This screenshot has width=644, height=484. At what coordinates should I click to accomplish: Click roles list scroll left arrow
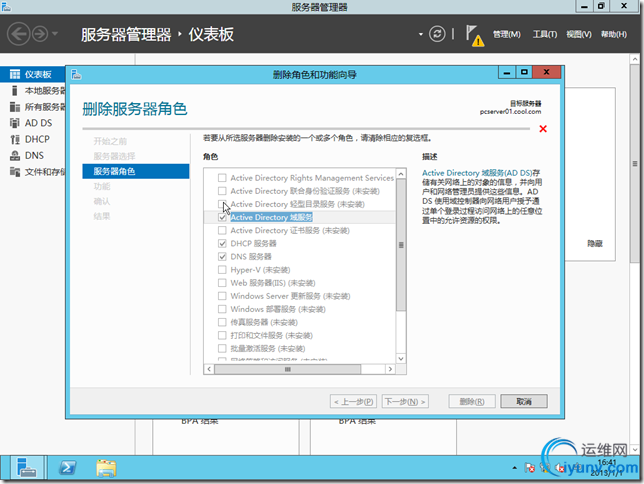[x=209, y=369]
